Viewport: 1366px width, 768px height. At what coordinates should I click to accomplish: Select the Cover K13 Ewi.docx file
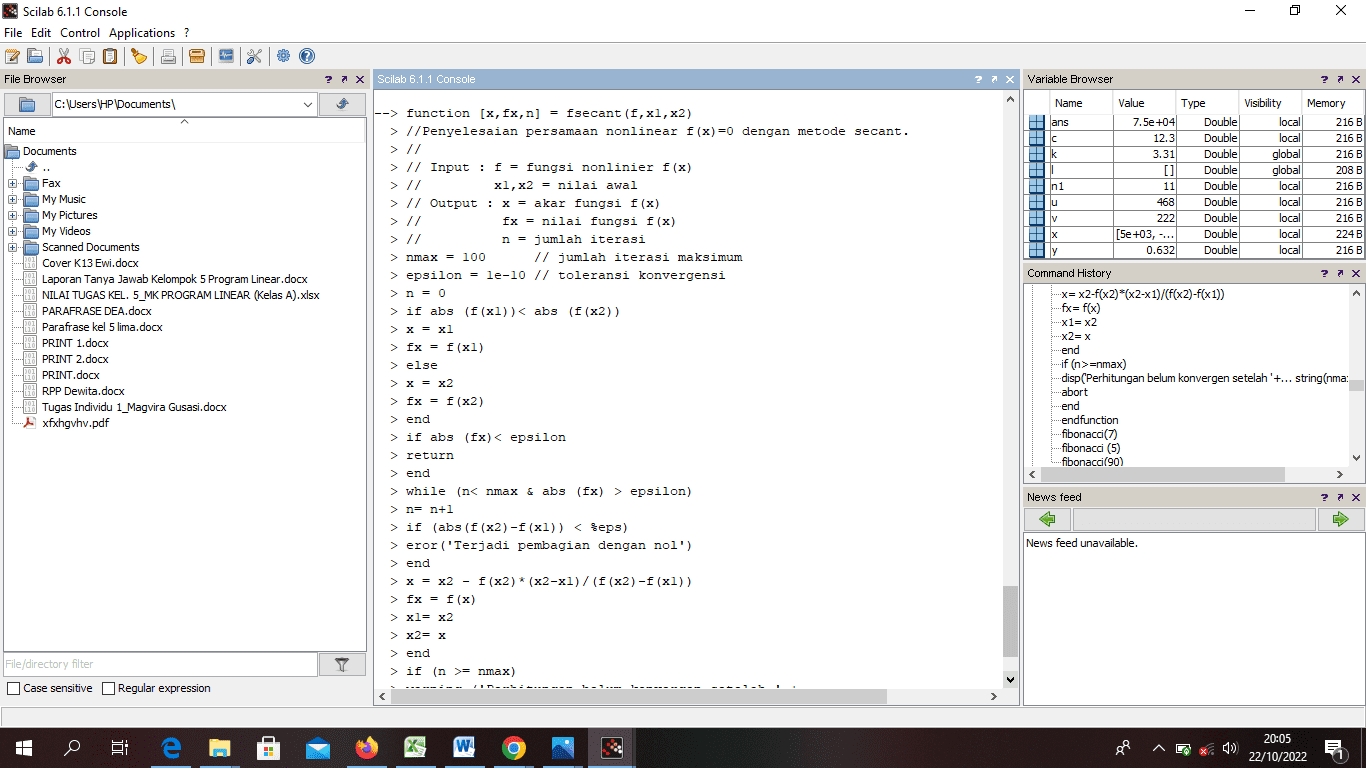[90, 263]
